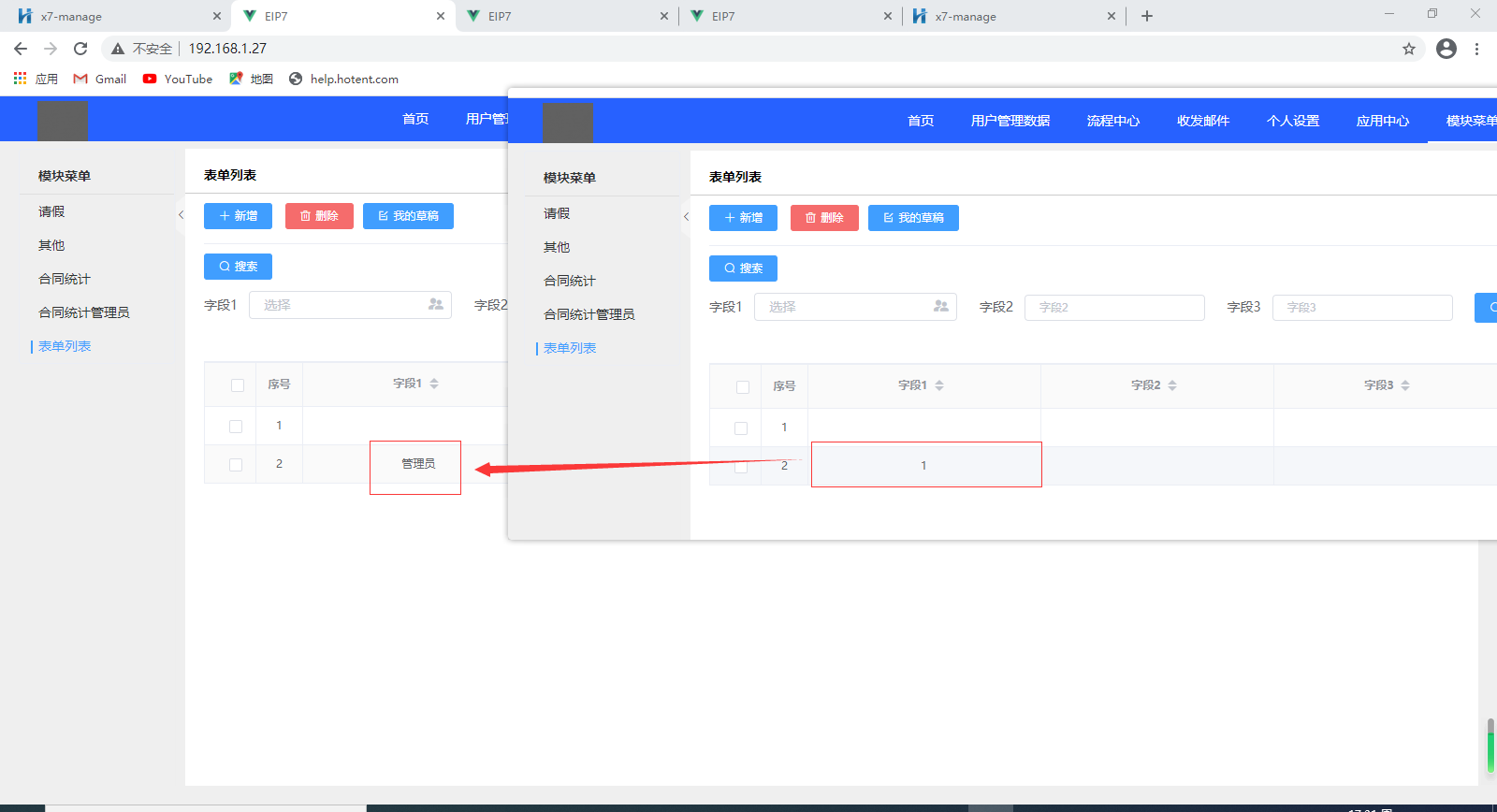Open the Gmail bookmark
The width and height of the screenshot is (1497, 812).
(x=100, y=80)
